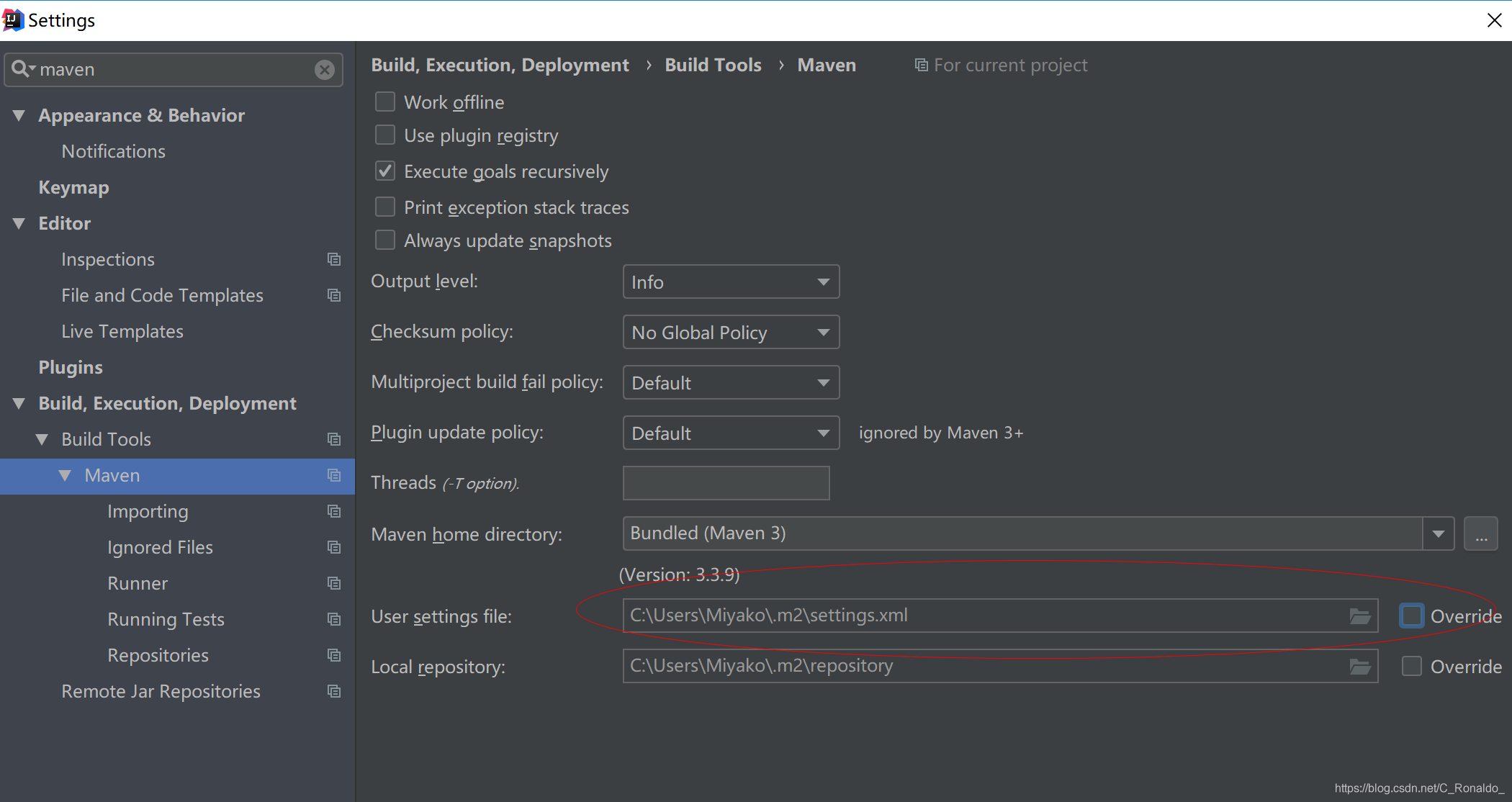Open Keymap settings page
This screenshot has width=1512, height=802.
coord(73,187)
